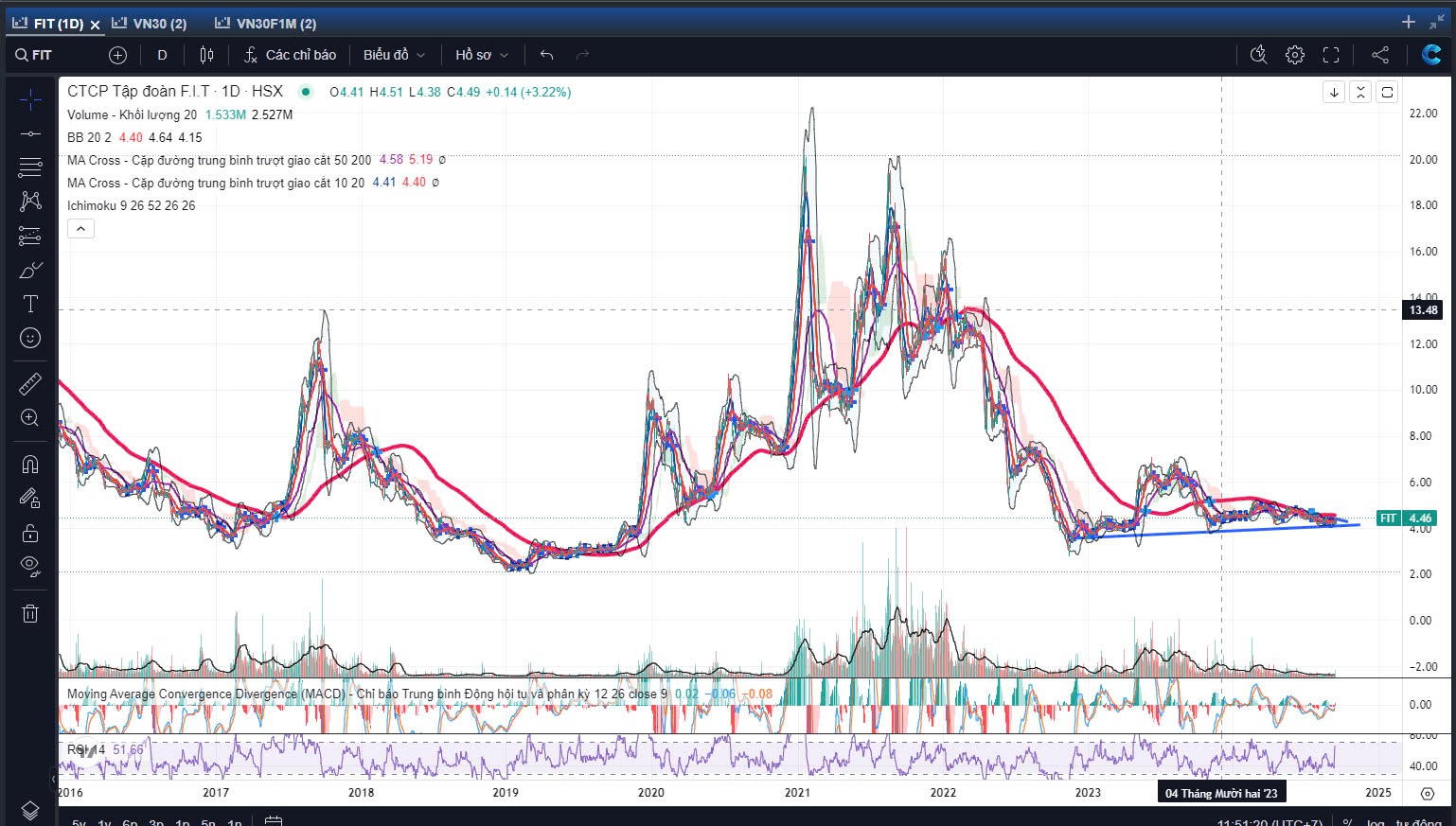Click the 13.48 price axis label
Viewport: 1456px width, 826px height.
(1423, 310)
